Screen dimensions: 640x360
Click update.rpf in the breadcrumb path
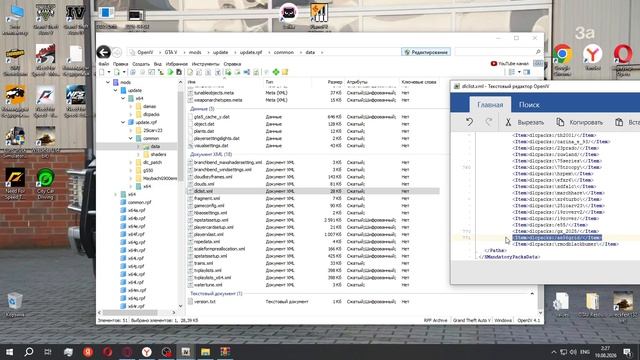point(251,52)
